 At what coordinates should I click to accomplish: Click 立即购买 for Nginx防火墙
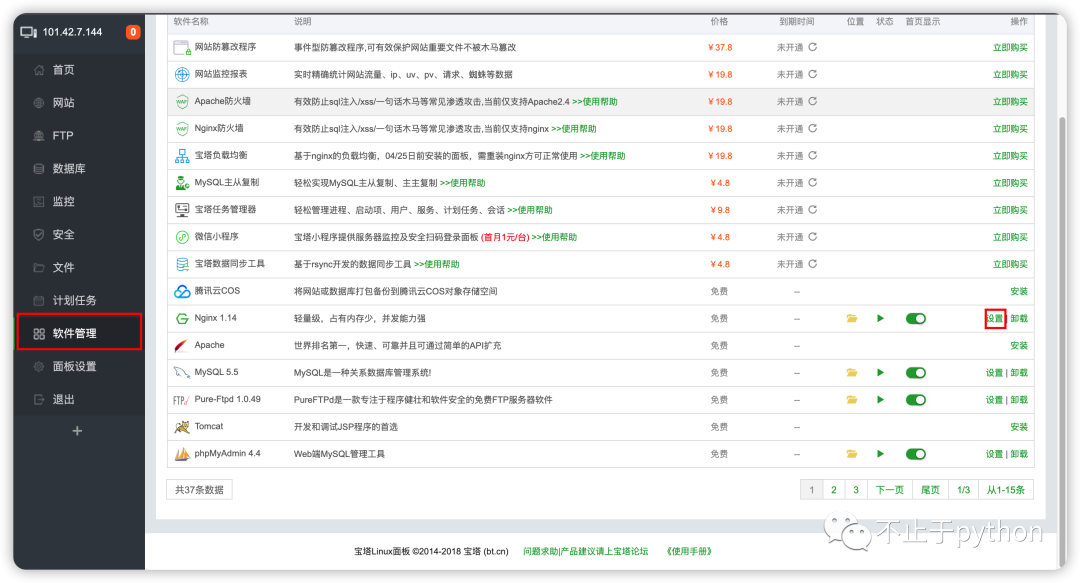[1009, 129]
